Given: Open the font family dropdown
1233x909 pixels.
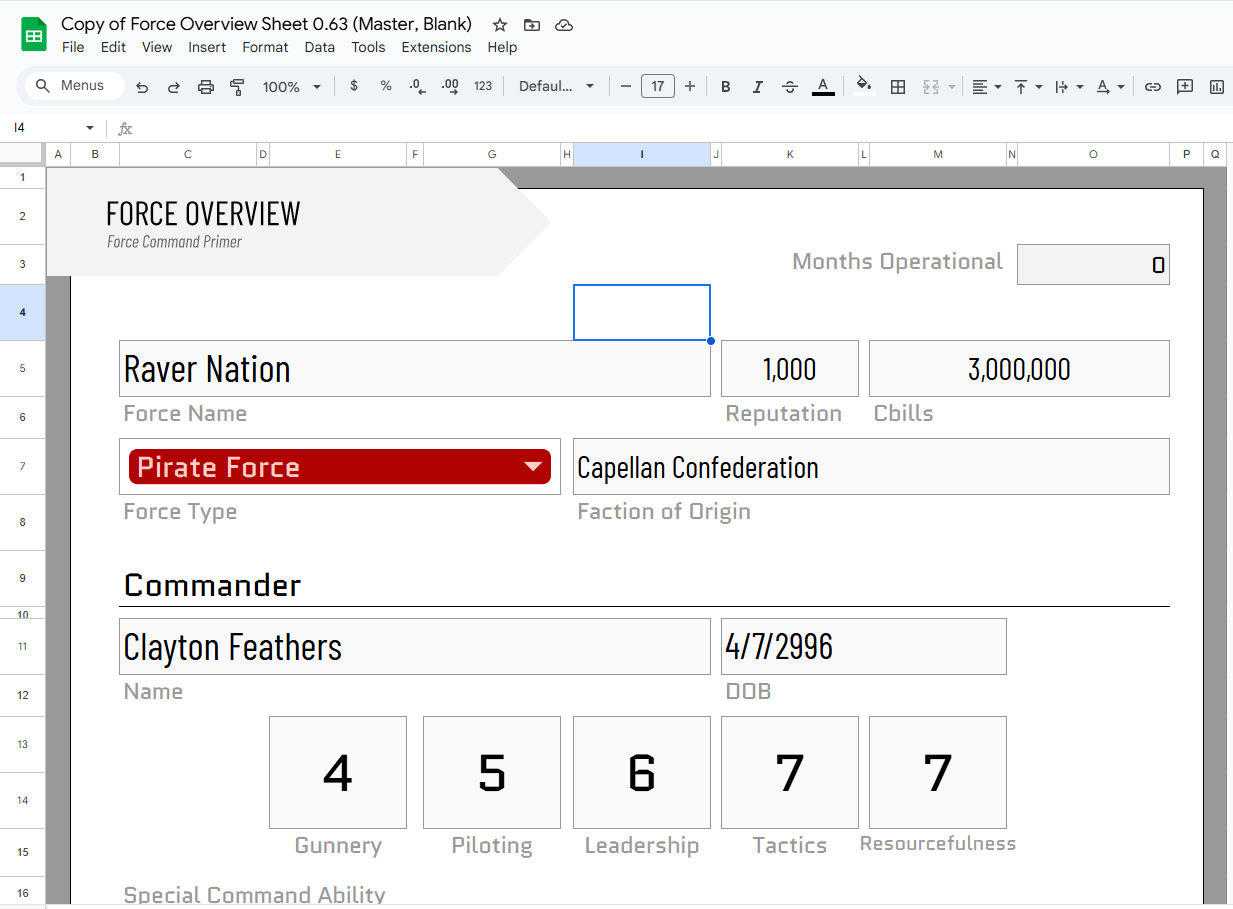Looking at the screenshot, I should [x=556, y=87].
